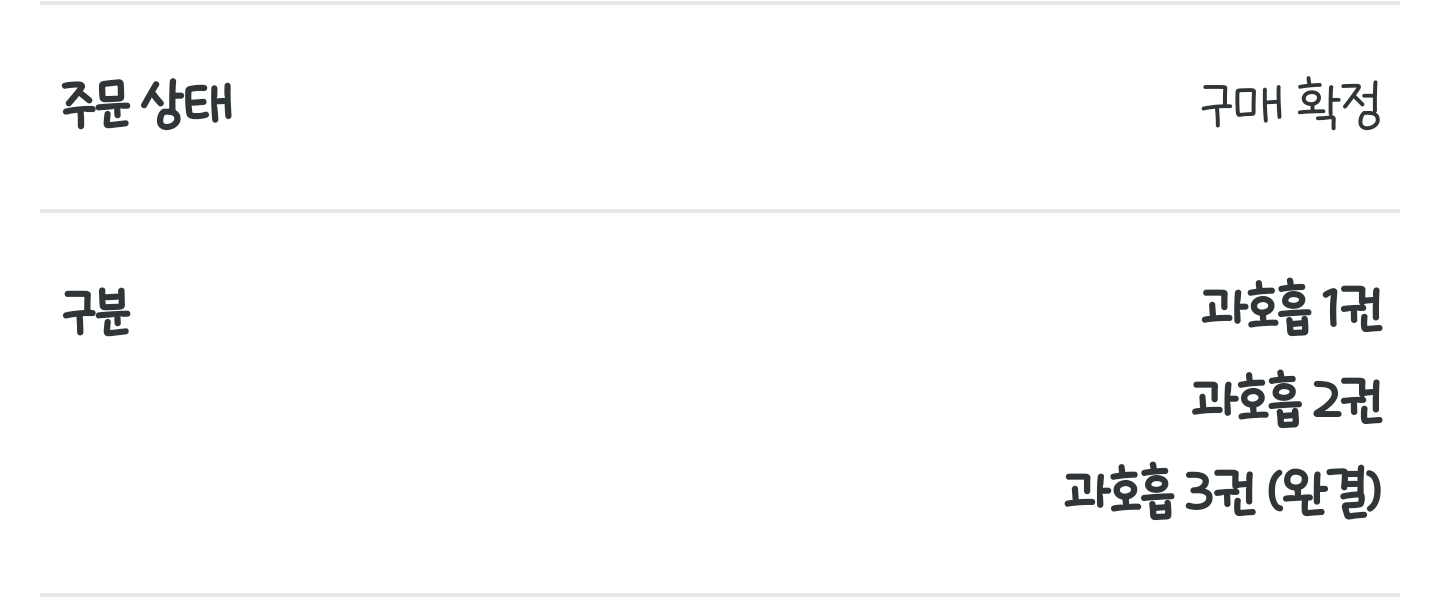The width and height of the screenshot is (1440, 602).
Task: Select the 구매 확정 status text
Action: pos(1290,104)
